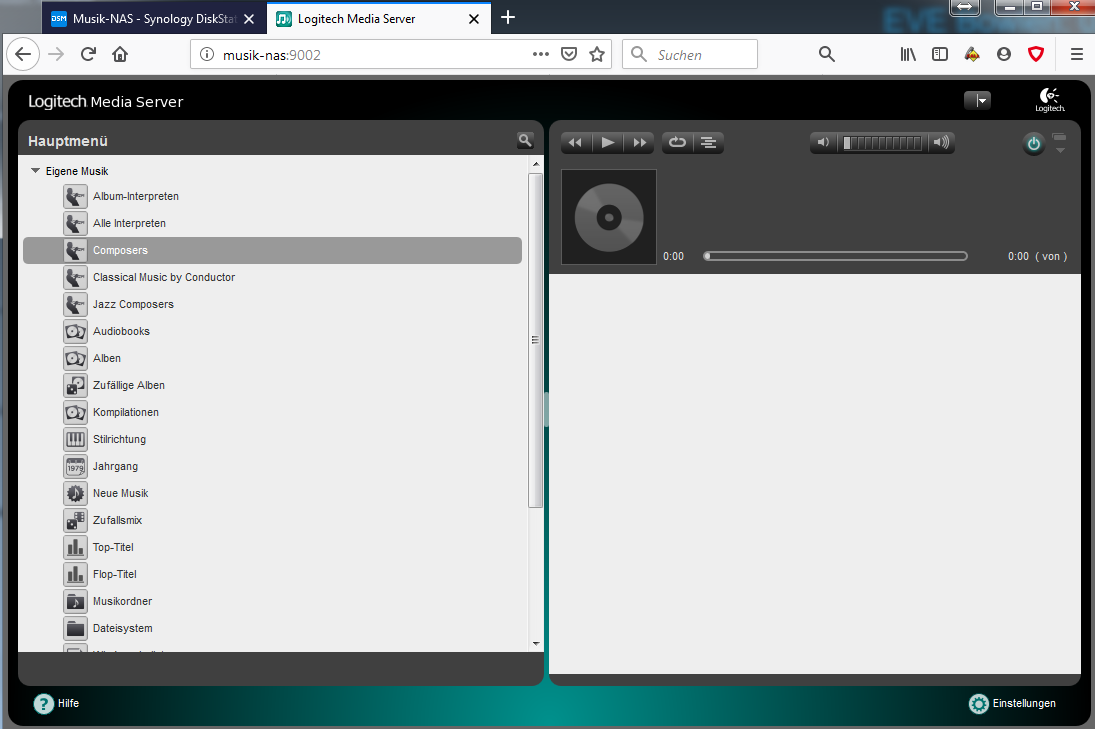Image resolution: width=1095 pixels, height=729 pixels.
Task: Open the Album-Interpreten icon
Action: [x=75, y=196]
